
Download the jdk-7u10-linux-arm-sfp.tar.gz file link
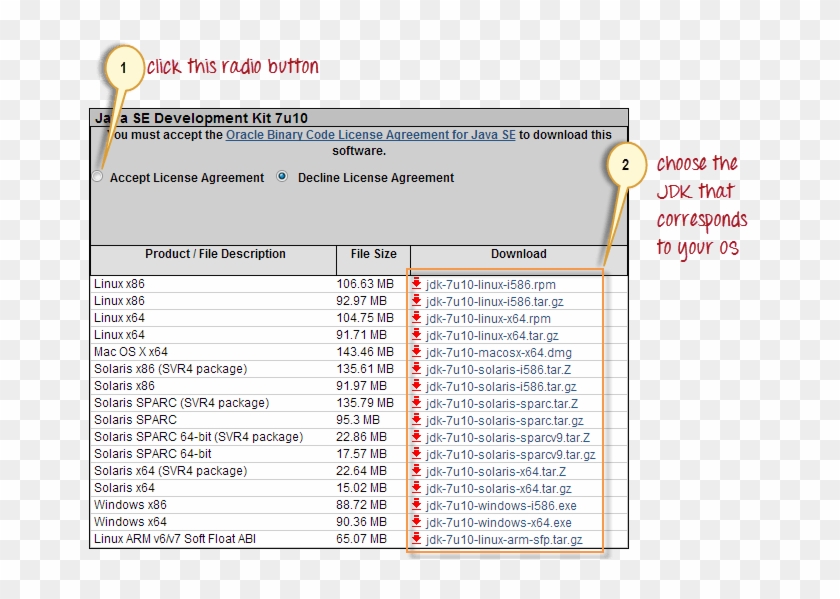504,540
